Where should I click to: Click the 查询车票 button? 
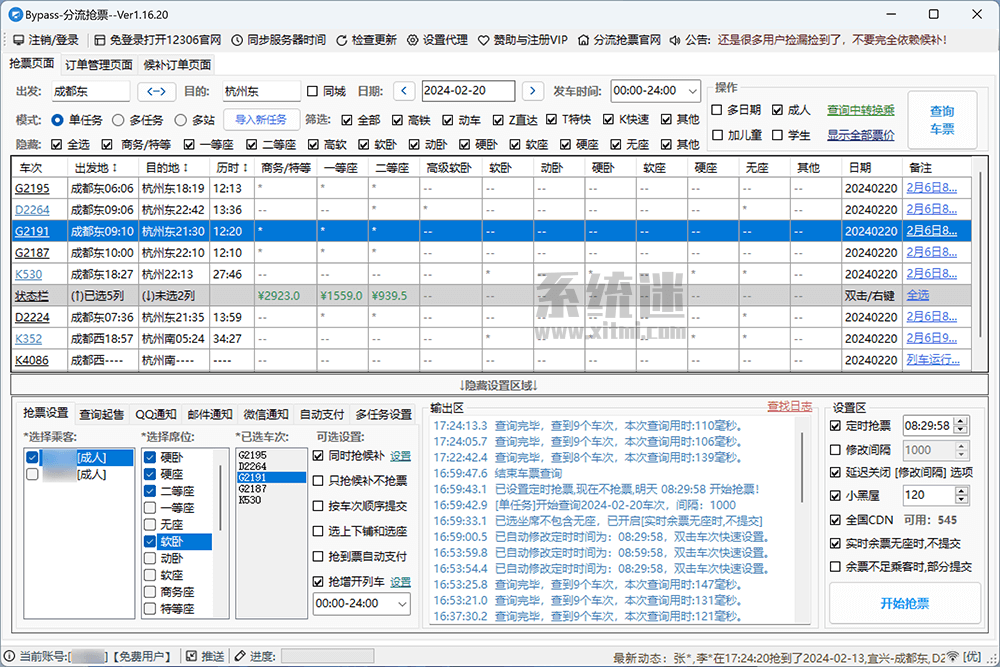[942, 120]
